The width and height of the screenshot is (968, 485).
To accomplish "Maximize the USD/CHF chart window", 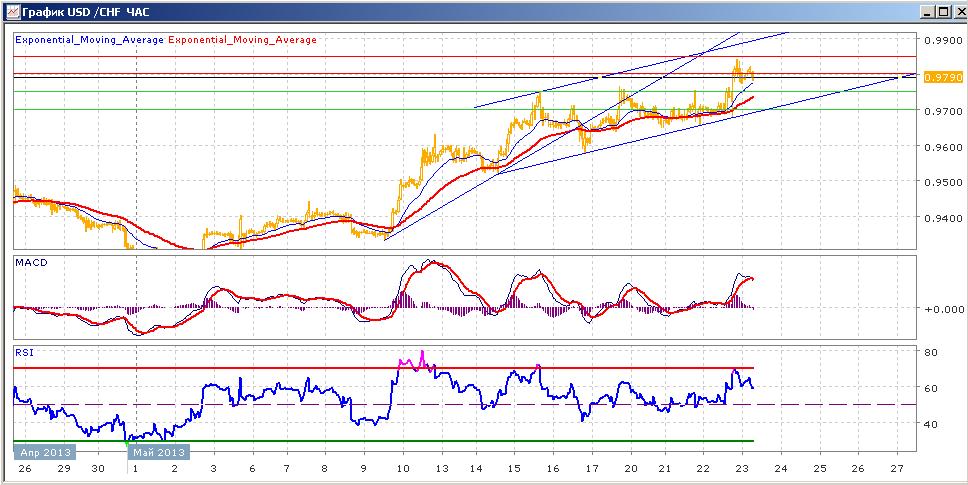I will tap(943, 12).
